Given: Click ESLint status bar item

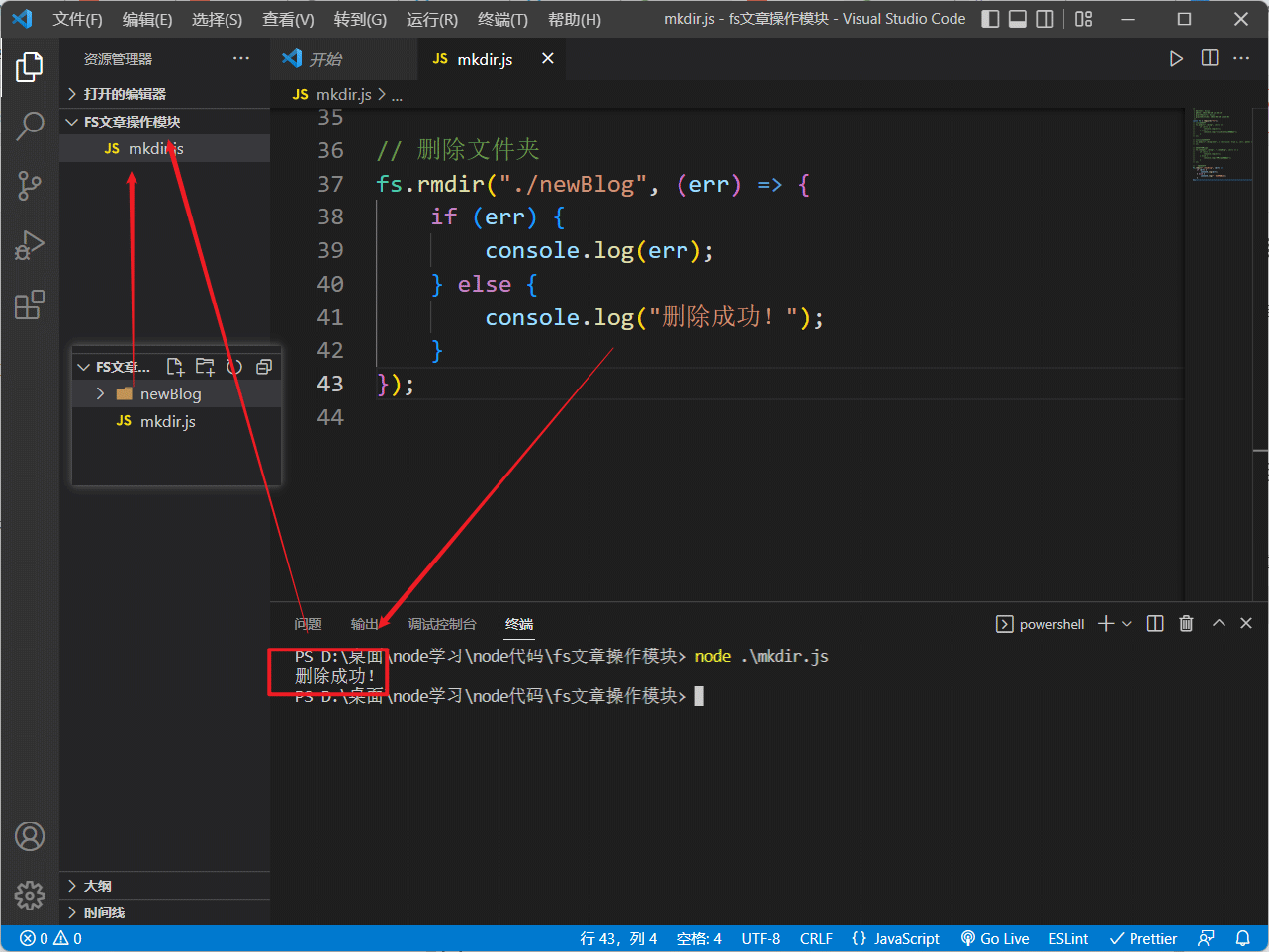Looking at the screenshot, I should pyautogui.click(x=1068, y=938).
